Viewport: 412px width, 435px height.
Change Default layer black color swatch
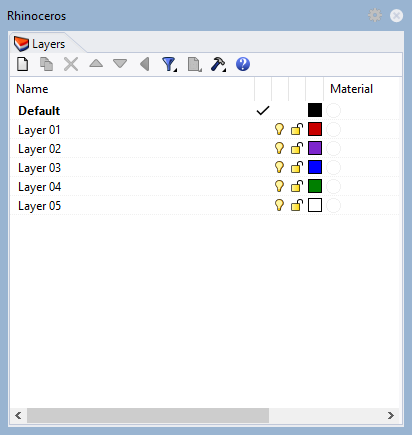click(315, 110)
